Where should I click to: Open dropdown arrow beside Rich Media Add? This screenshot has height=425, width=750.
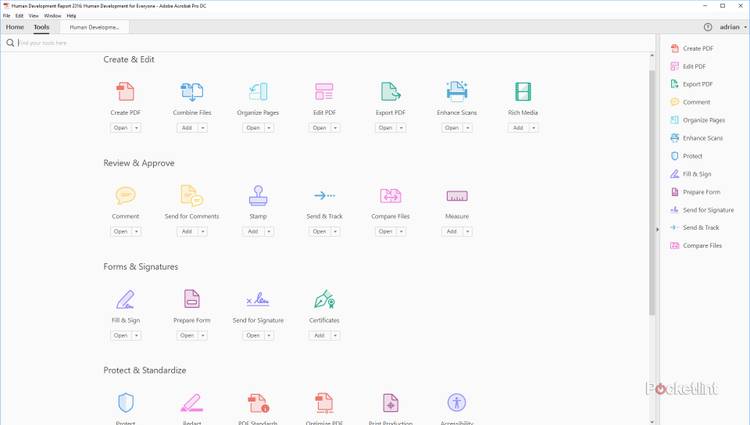click(x=534, y=128)
